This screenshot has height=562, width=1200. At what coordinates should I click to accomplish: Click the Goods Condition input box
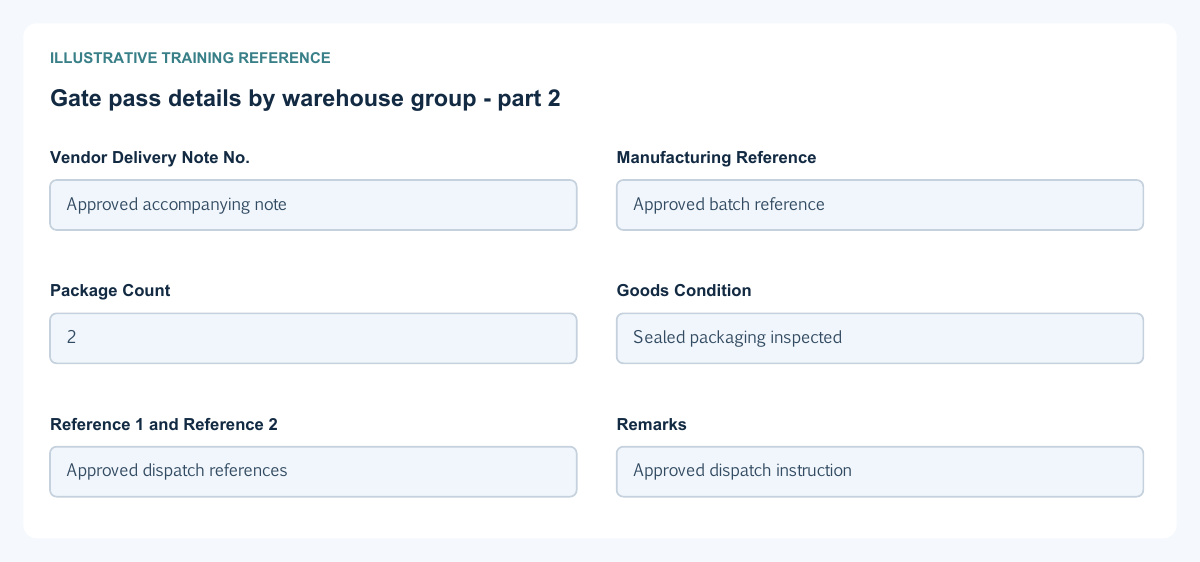[880, 338]
